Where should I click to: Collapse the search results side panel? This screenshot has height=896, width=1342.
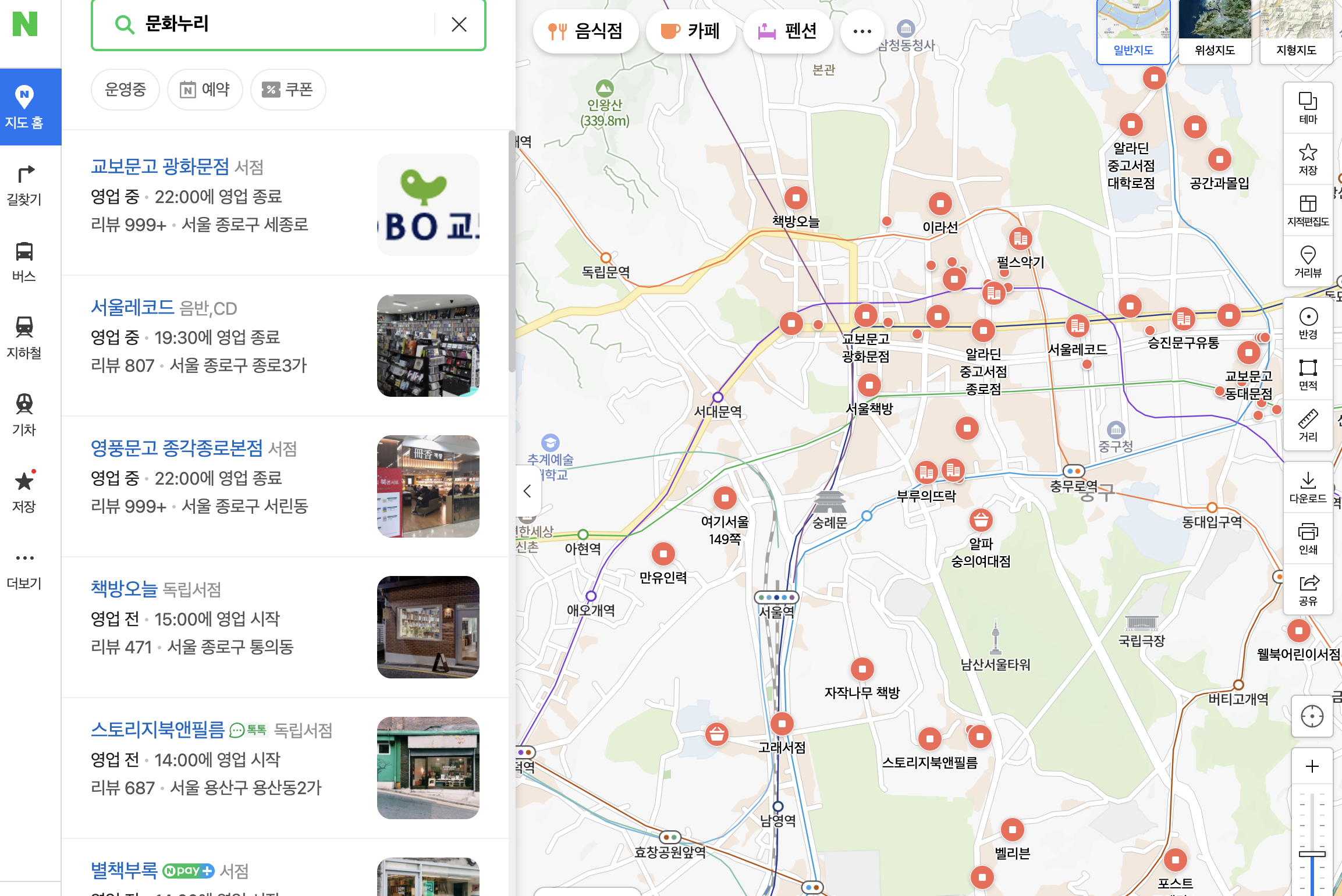point(527,491)
